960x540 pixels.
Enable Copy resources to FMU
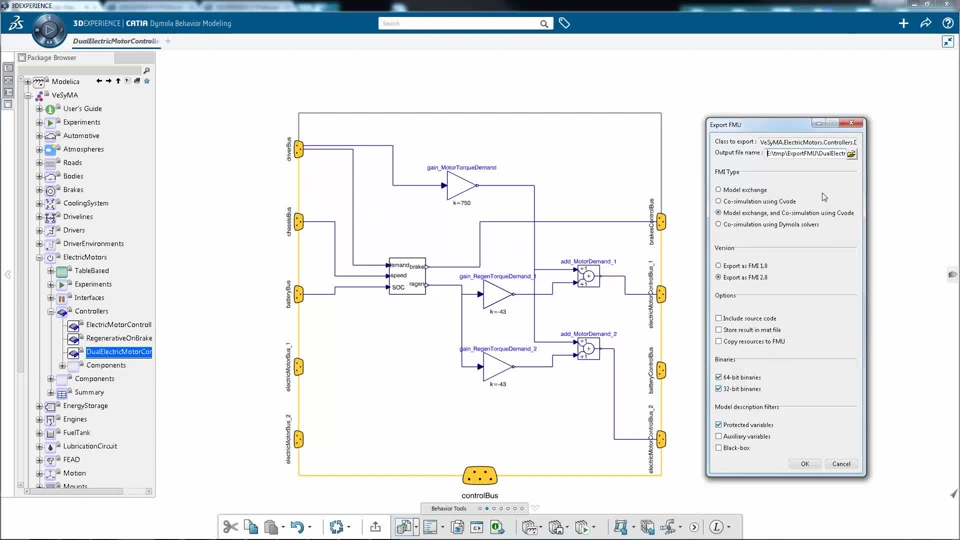click(x=718, y=342)
